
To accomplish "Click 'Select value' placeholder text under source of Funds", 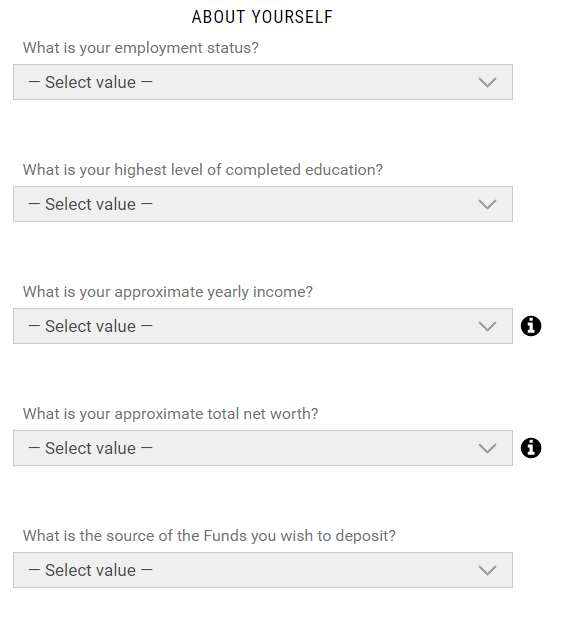I will coord(90,570).
